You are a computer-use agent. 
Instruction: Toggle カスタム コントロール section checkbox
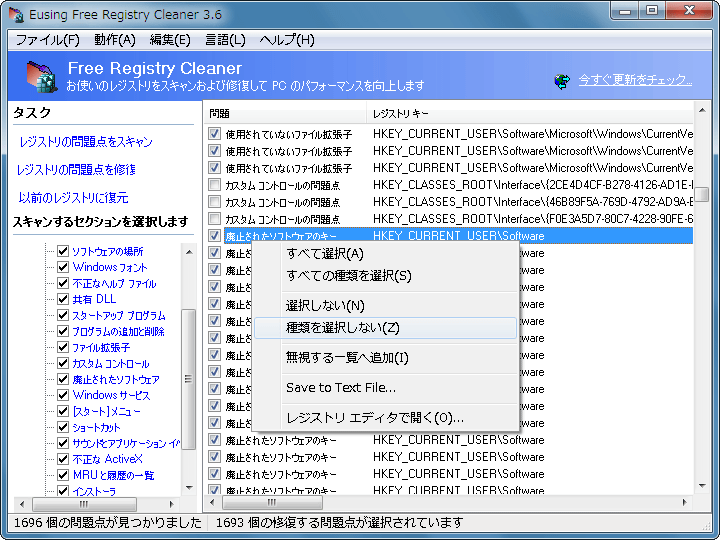click(x=63, y=363)
